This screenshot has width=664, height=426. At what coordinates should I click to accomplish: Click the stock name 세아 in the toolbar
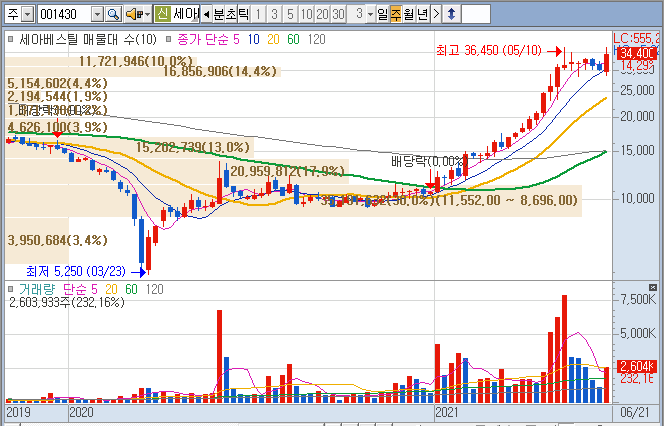pyautogui.click(x=185, y=14)
